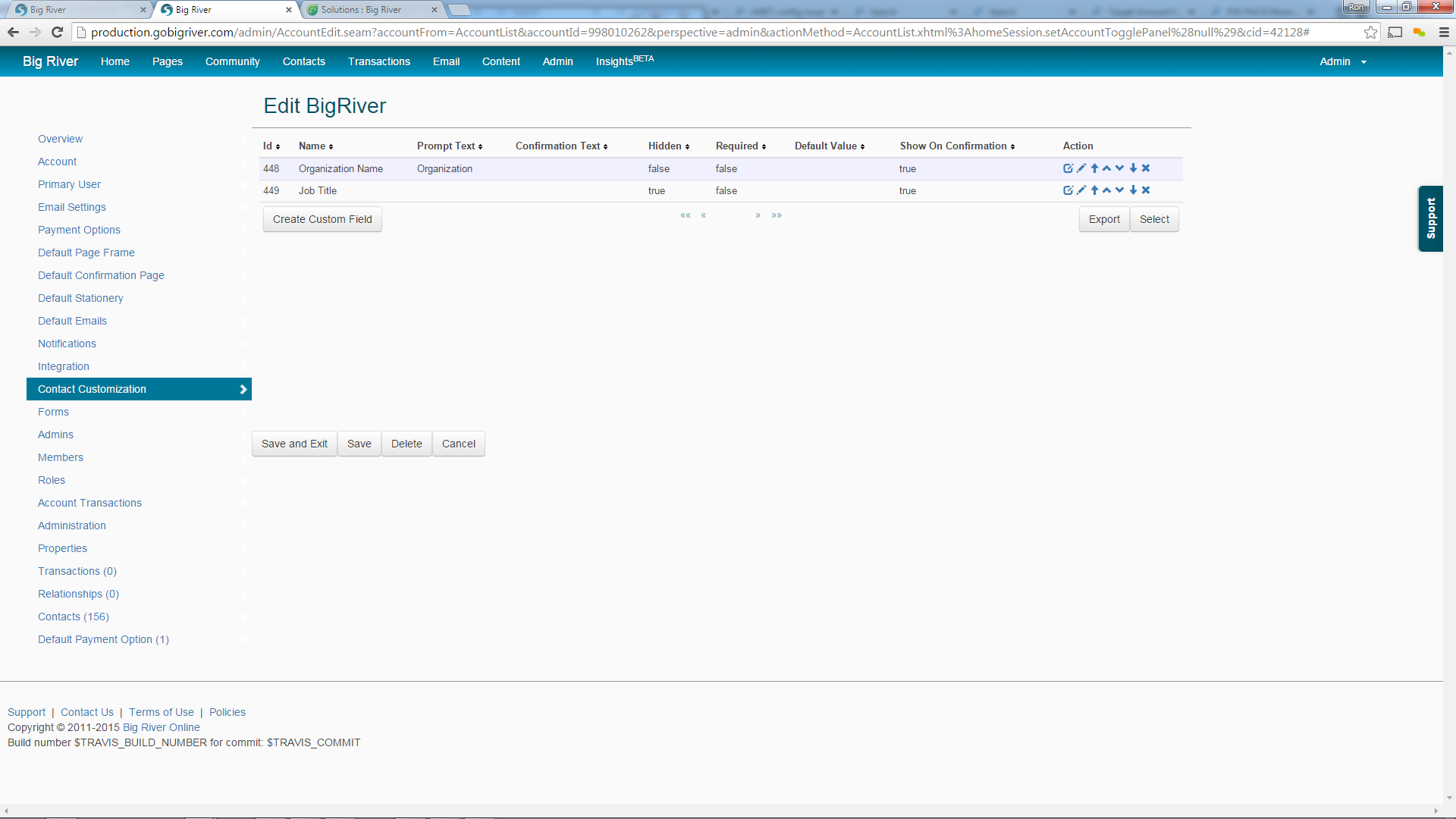Move Organization Name to bottom with down arrow
1456x819 pixels.
point(1133,168)
